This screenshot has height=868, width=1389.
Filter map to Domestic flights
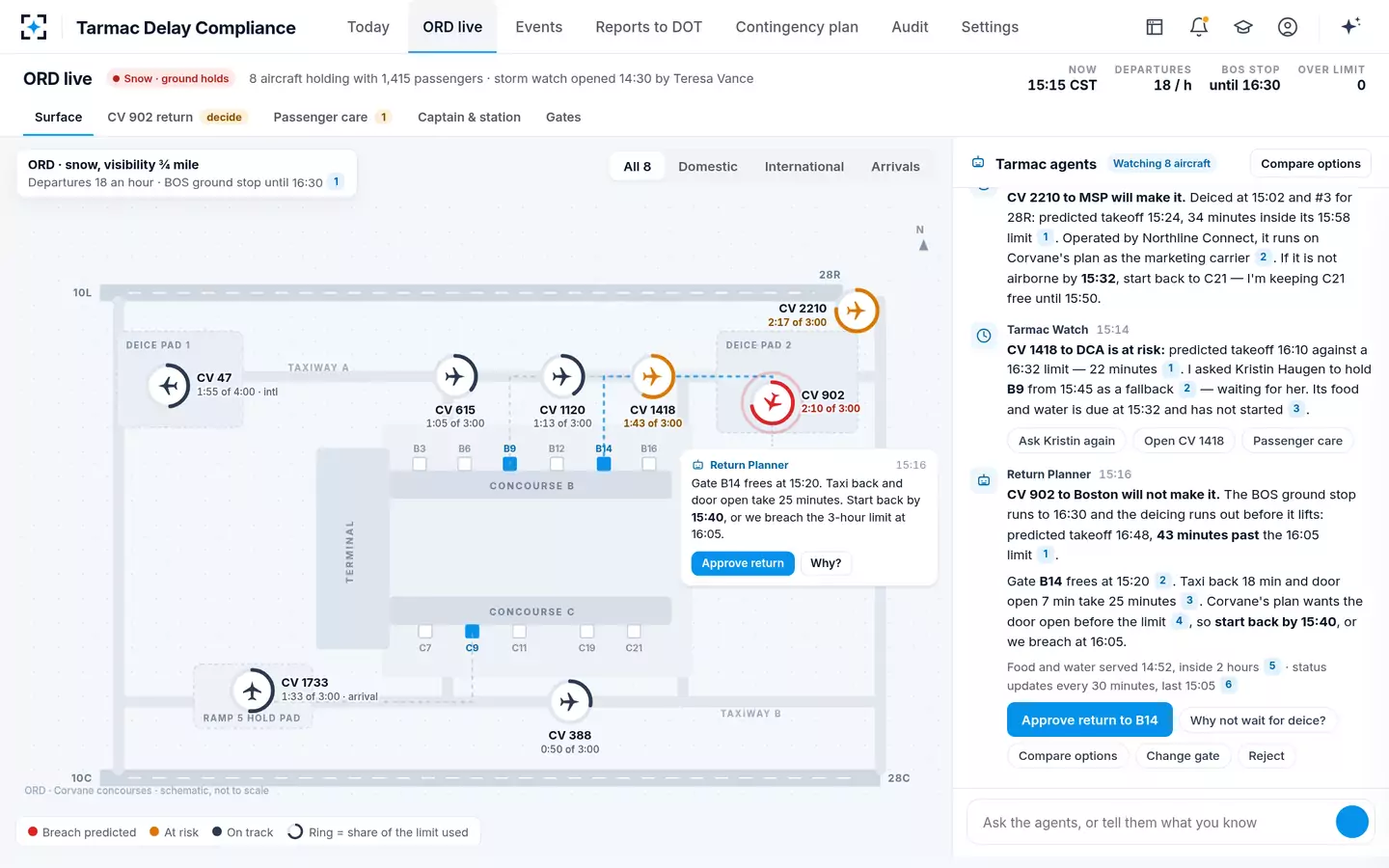coord(708,167)
